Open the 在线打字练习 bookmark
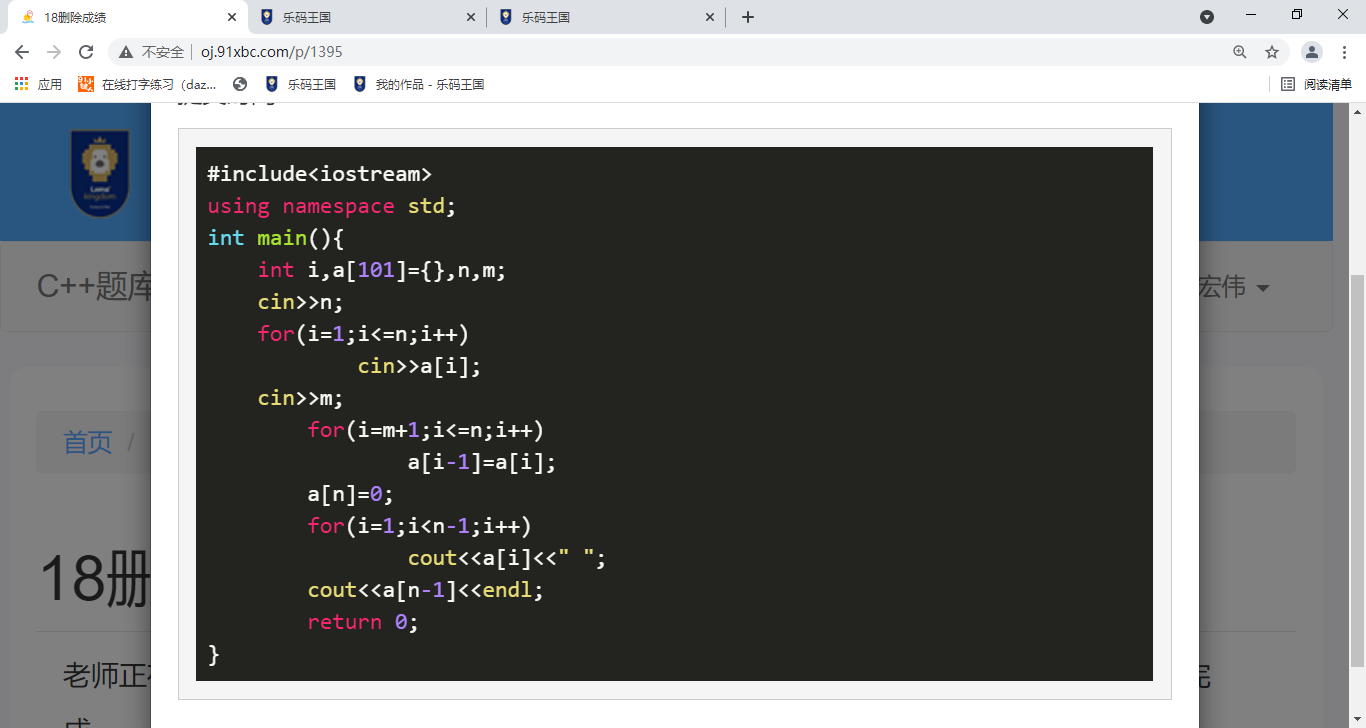The height and width of the screenshot is (728, 1366). pos(148,85)
